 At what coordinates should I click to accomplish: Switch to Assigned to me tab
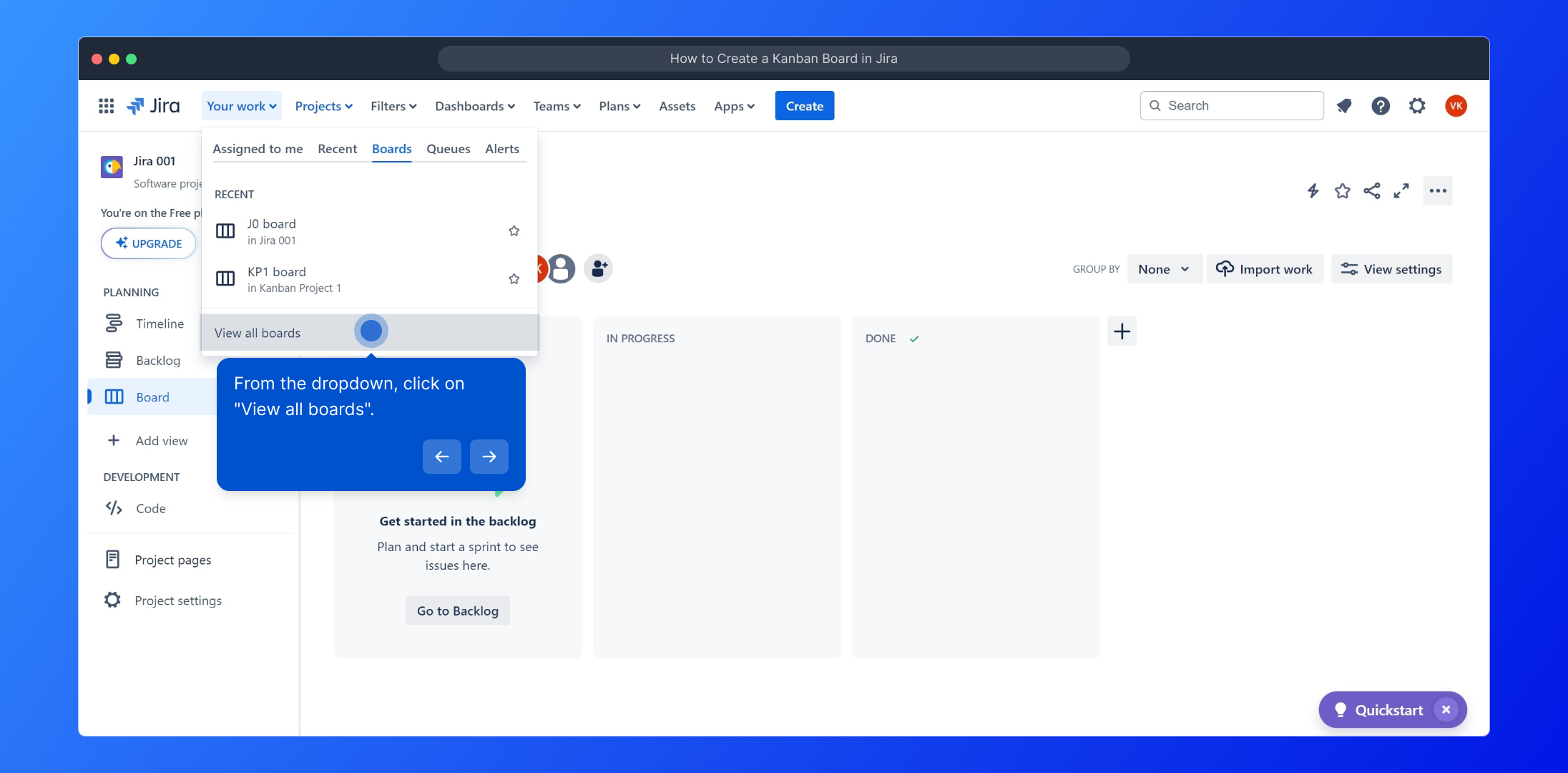tap(258, 149)
